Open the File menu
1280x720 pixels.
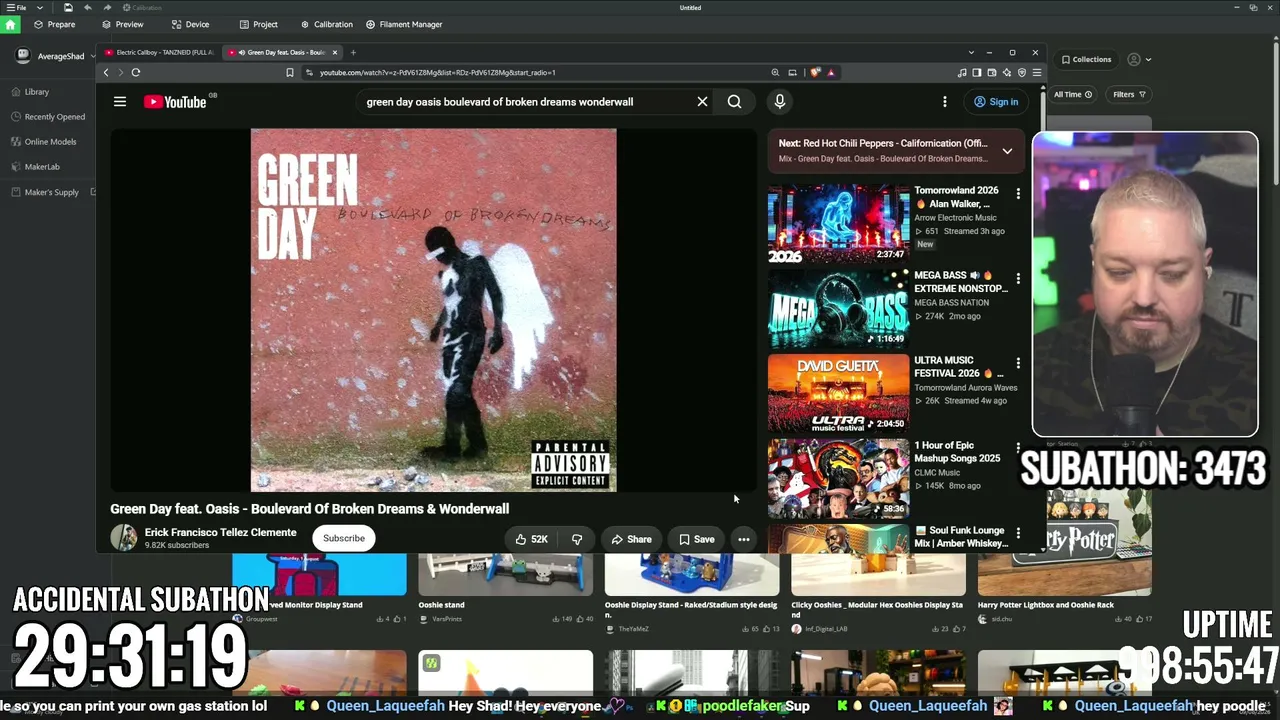tap(17, 8)
